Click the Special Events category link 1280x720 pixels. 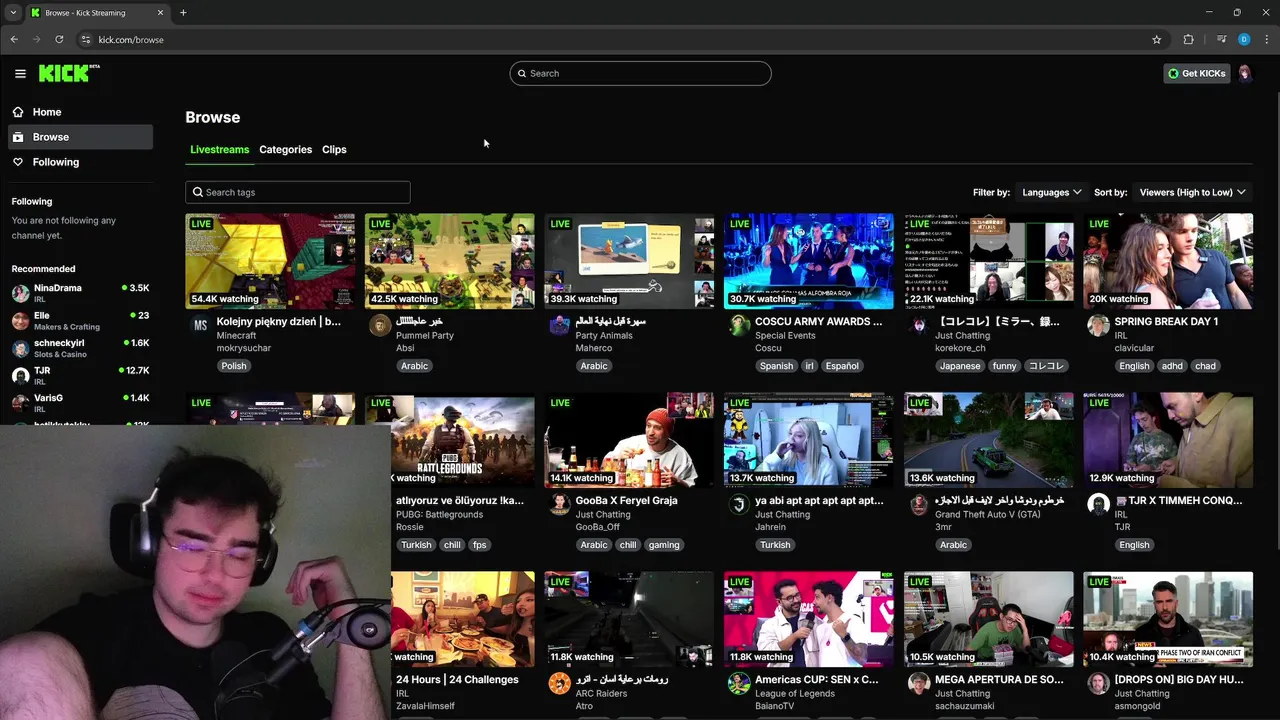[x=785, y=335]
